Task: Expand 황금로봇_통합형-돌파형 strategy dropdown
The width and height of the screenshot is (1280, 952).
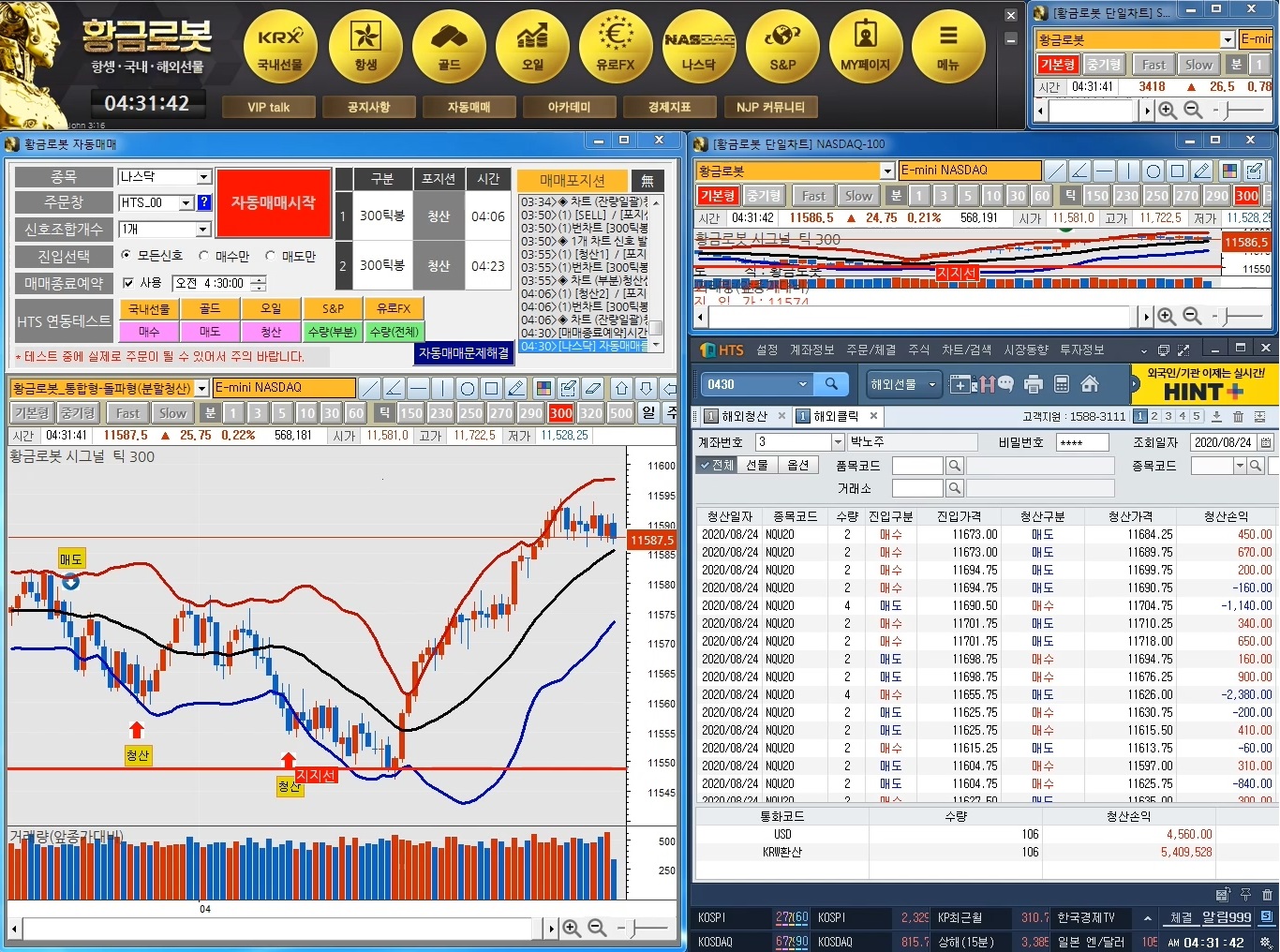Action: (x=201, y=388)
